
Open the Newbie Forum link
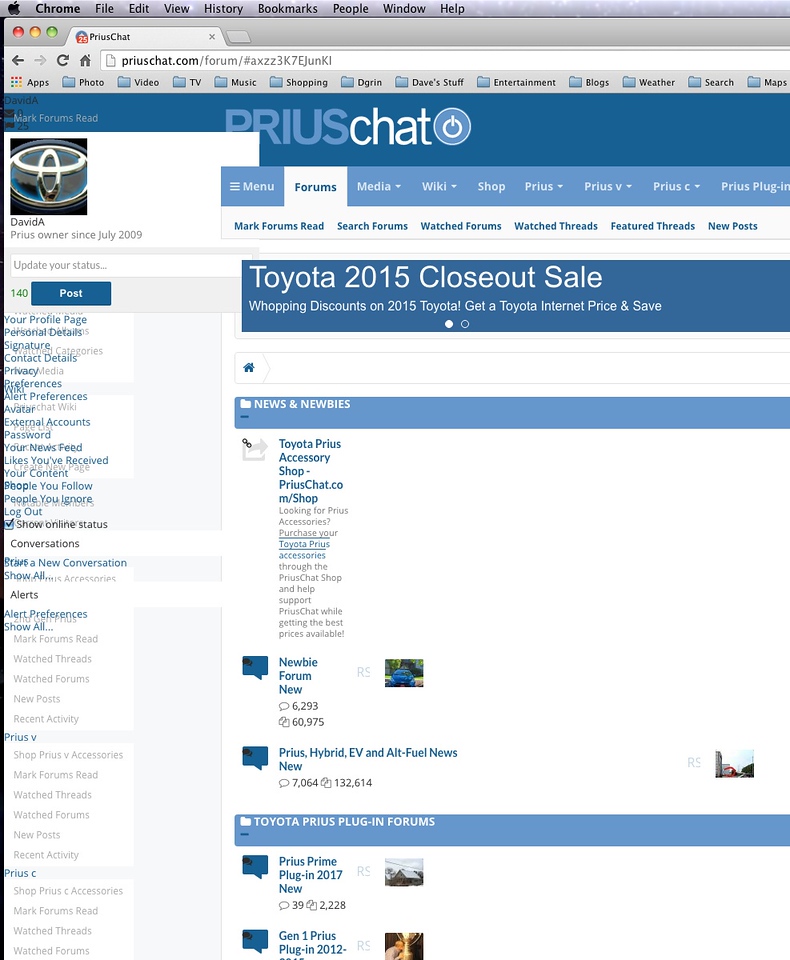point(298,669)
